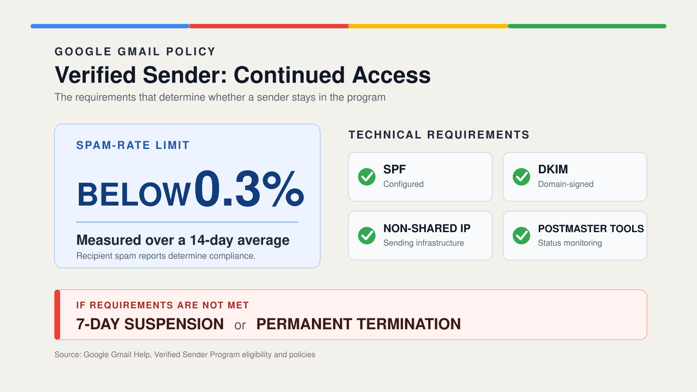
Task: Click the Spam-Rate Limit heading
Action: coord(133,145)
